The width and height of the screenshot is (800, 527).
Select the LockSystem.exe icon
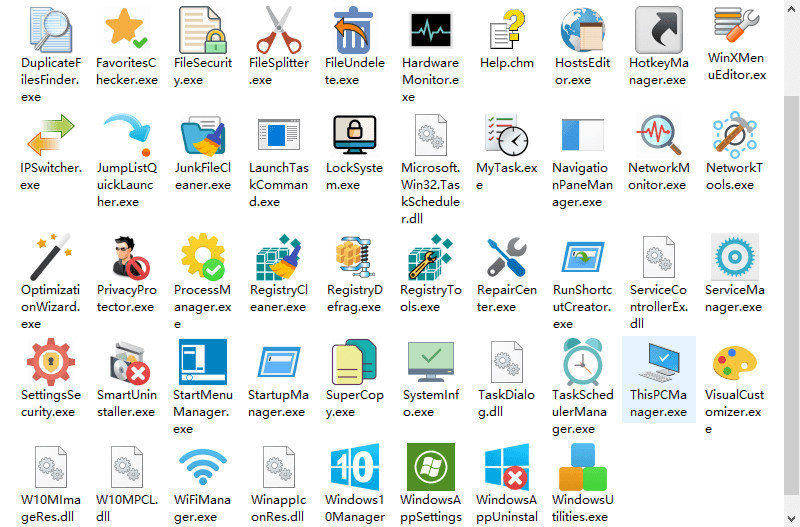[354, 134]
